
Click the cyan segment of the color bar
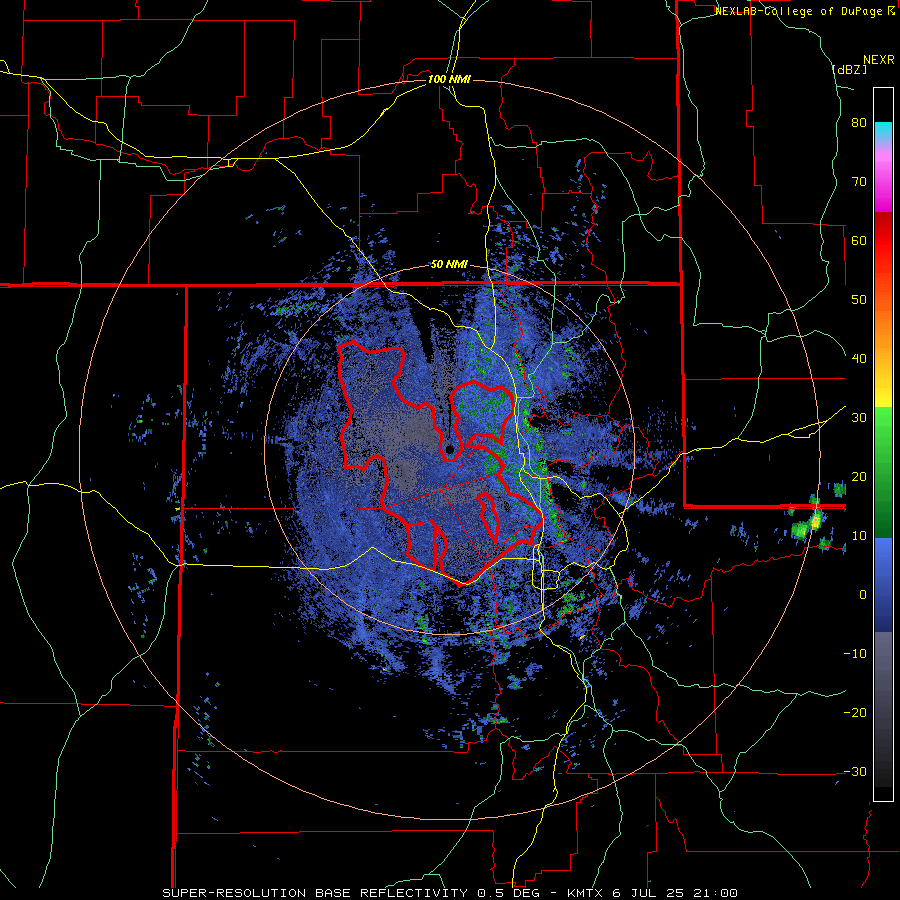[x=883, y=131]
